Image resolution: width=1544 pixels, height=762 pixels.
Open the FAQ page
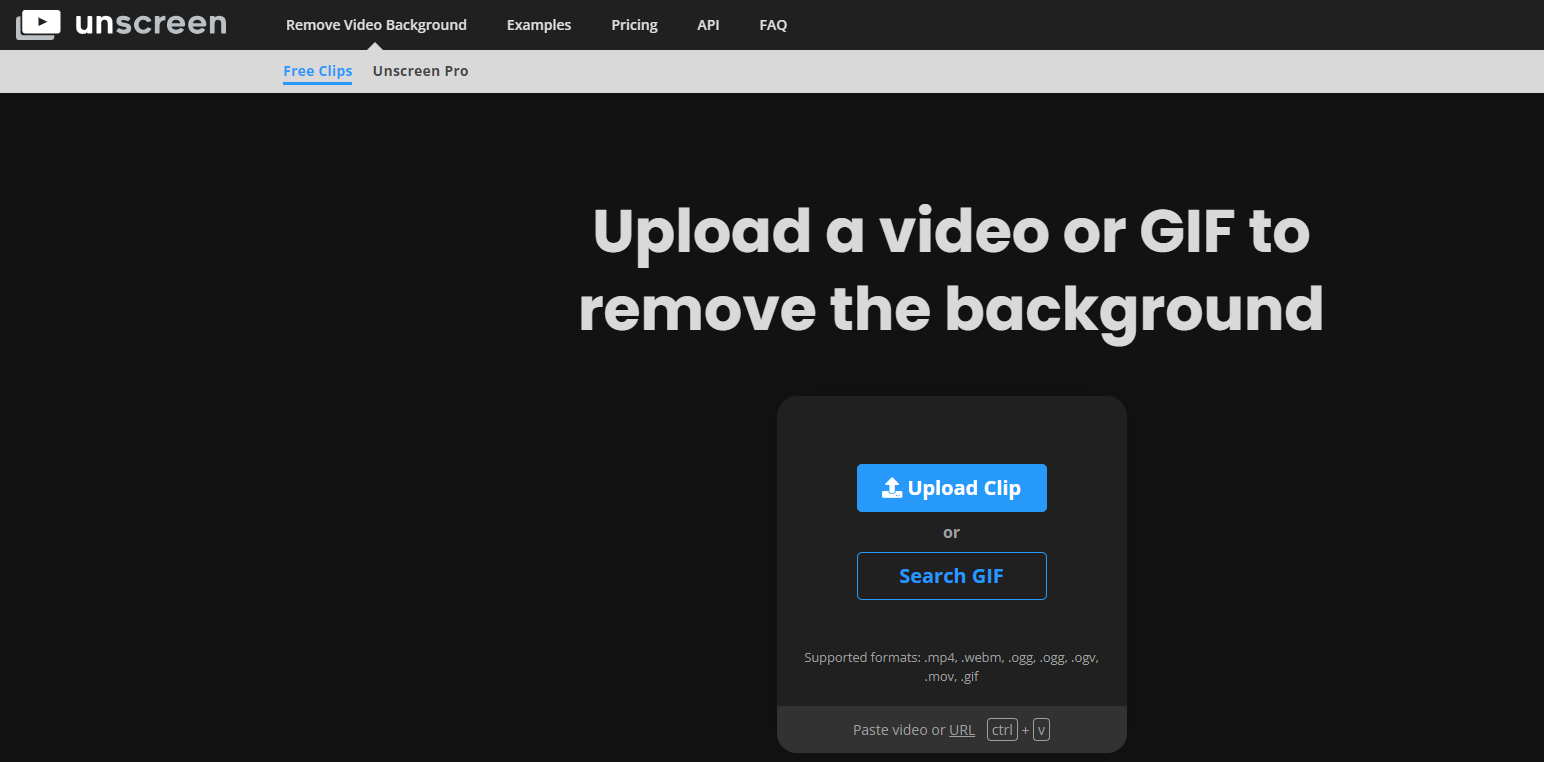[773, 25]
